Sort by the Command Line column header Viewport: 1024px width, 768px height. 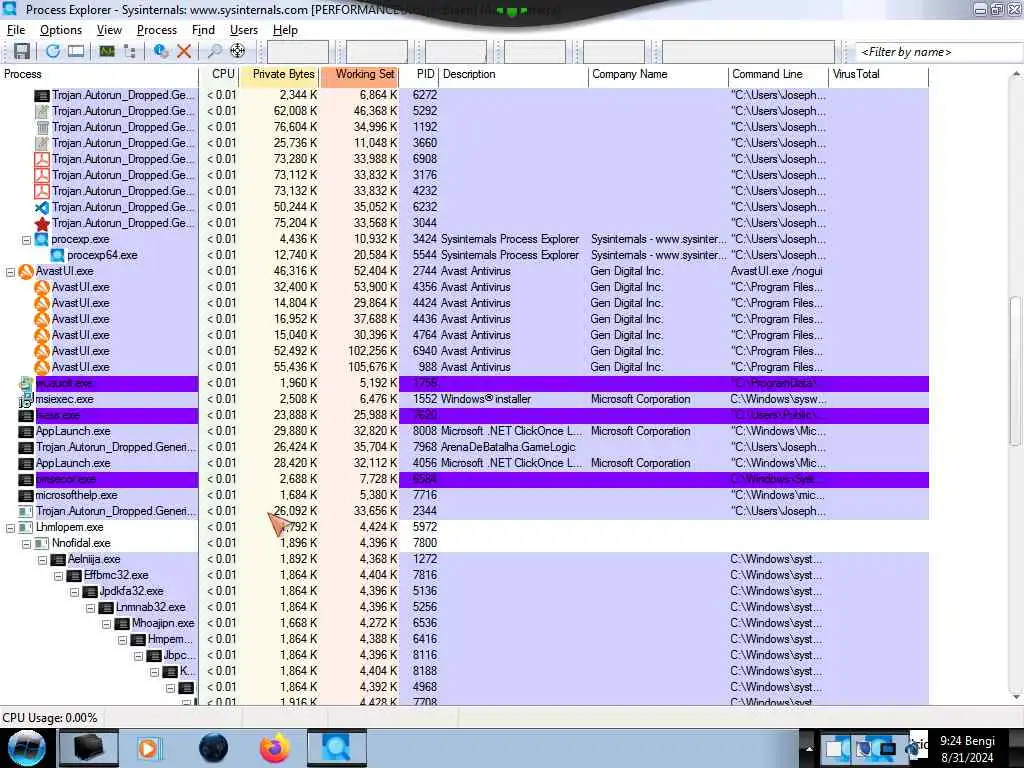pos(778,74)
